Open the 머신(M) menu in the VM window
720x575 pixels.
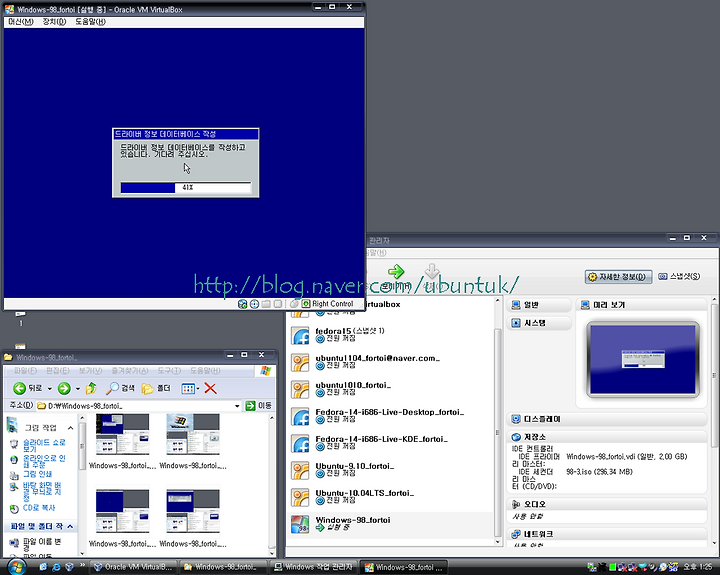21,22
